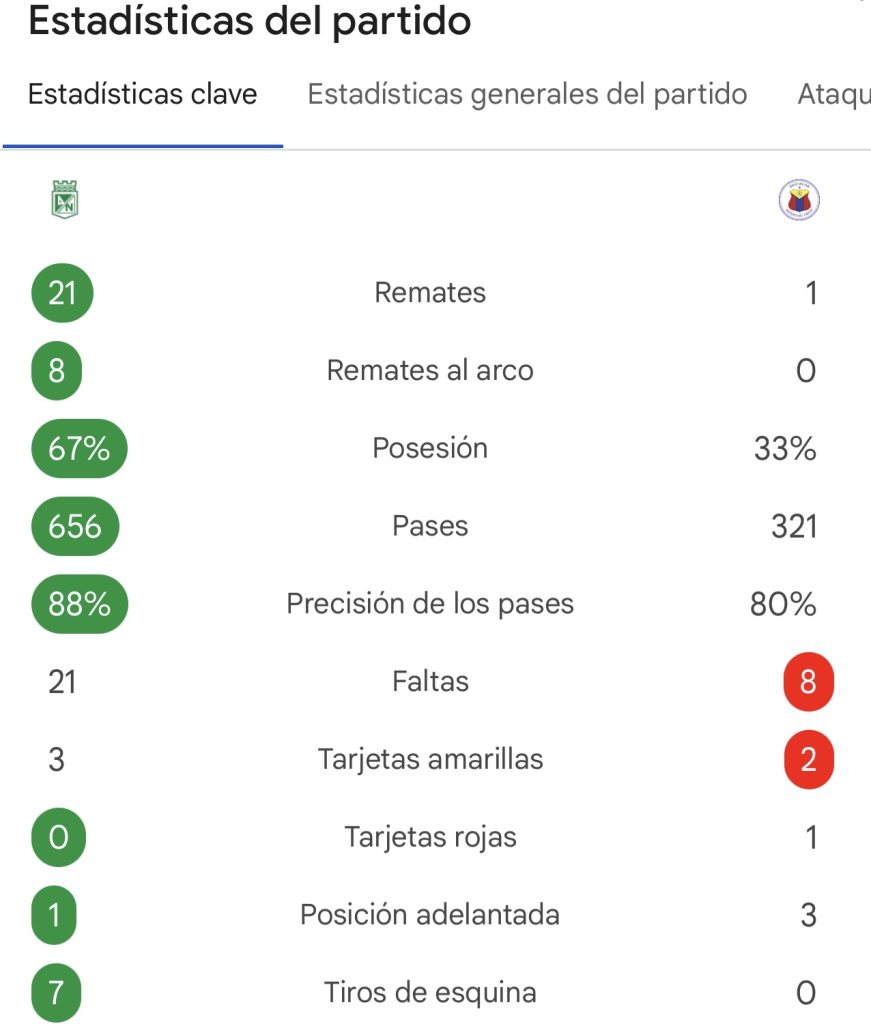Image resolution: width=871 pixels, height=1024 pixels.
Task: Click the Deportivo Pasto team crest
Action: tap(799, 199)
